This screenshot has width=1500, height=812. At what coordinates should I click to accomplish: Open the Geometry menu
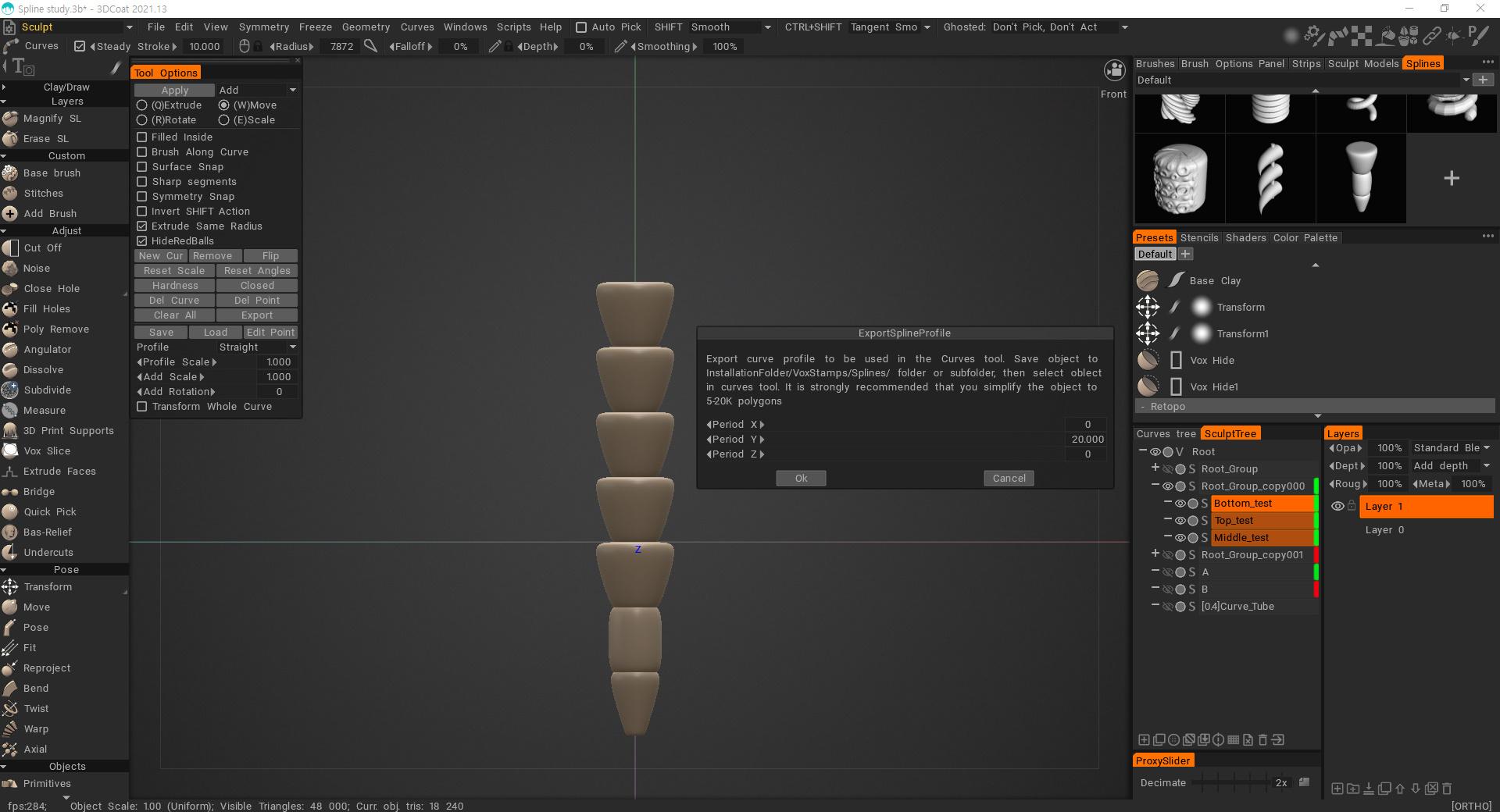(x=365, y=27)
